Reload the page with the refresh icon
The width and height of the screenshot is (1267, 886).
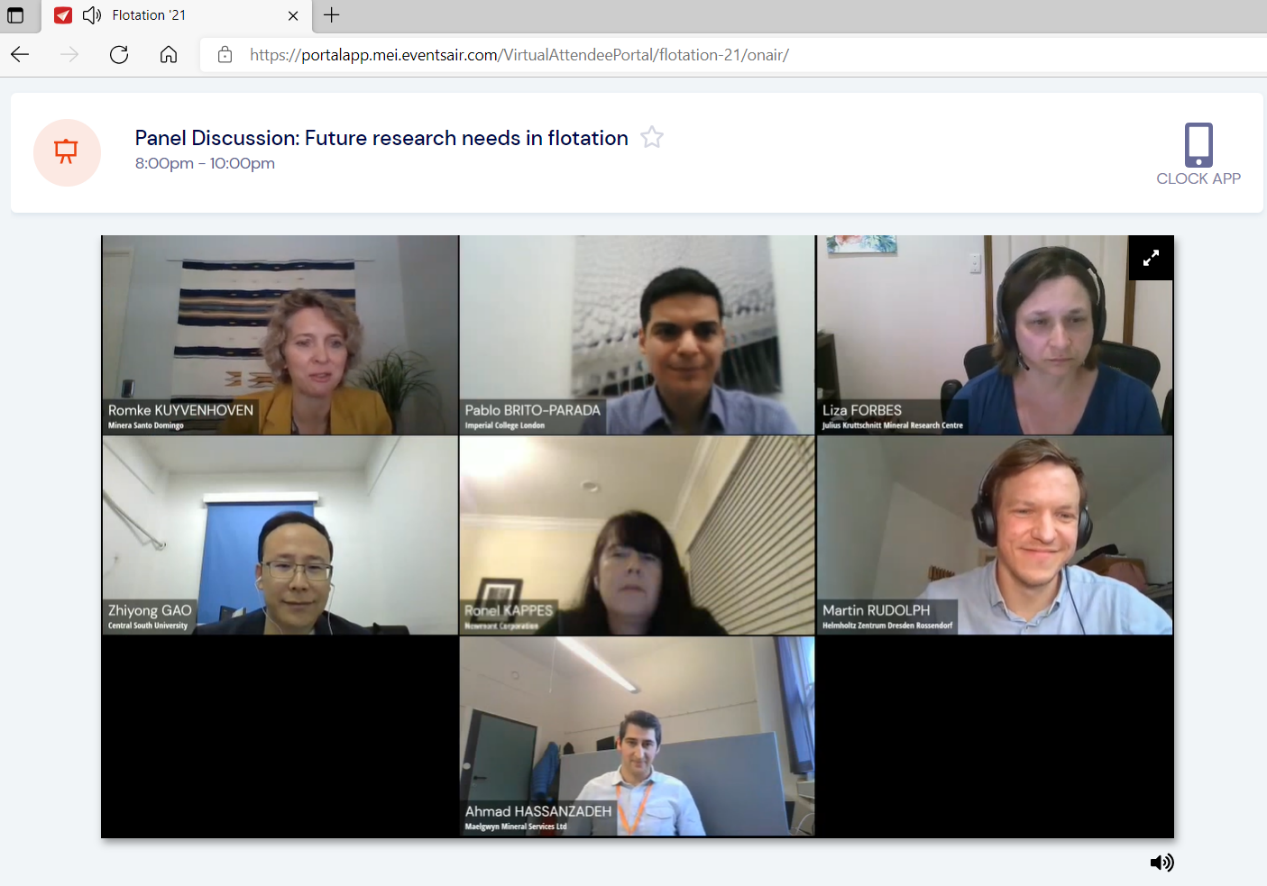119,54
